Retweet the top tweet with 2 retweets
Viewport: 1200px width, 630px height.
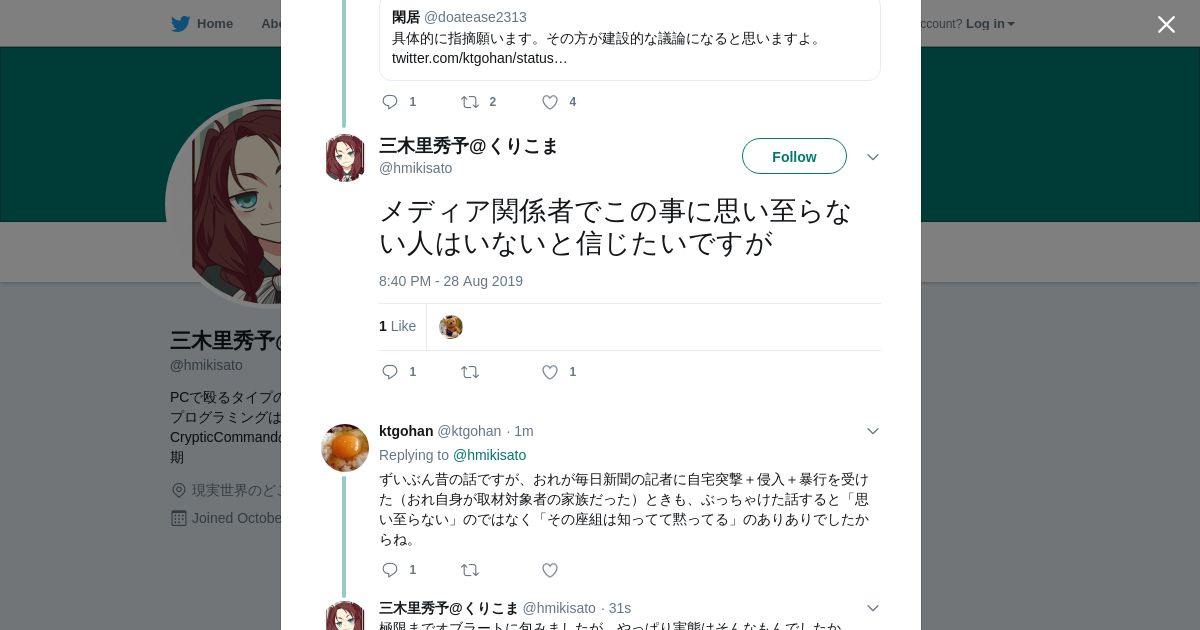[470, 102]
